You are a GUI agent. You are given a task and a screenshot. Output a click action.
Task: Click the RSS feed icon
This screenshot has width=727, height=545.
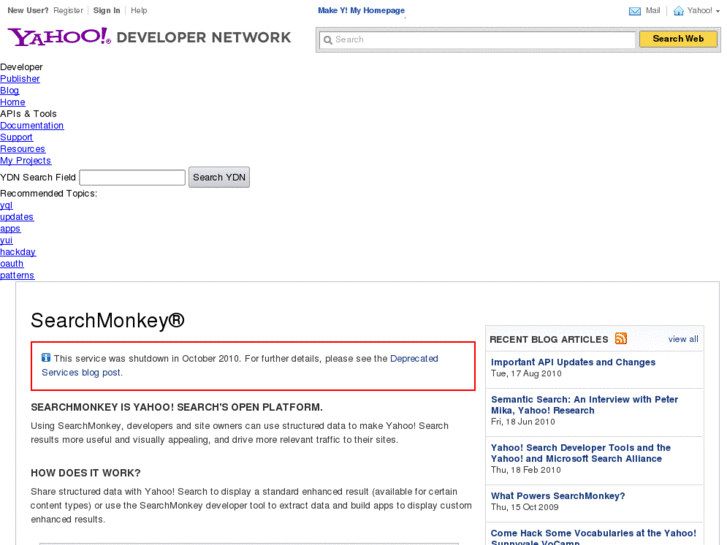tap(621, 339)
